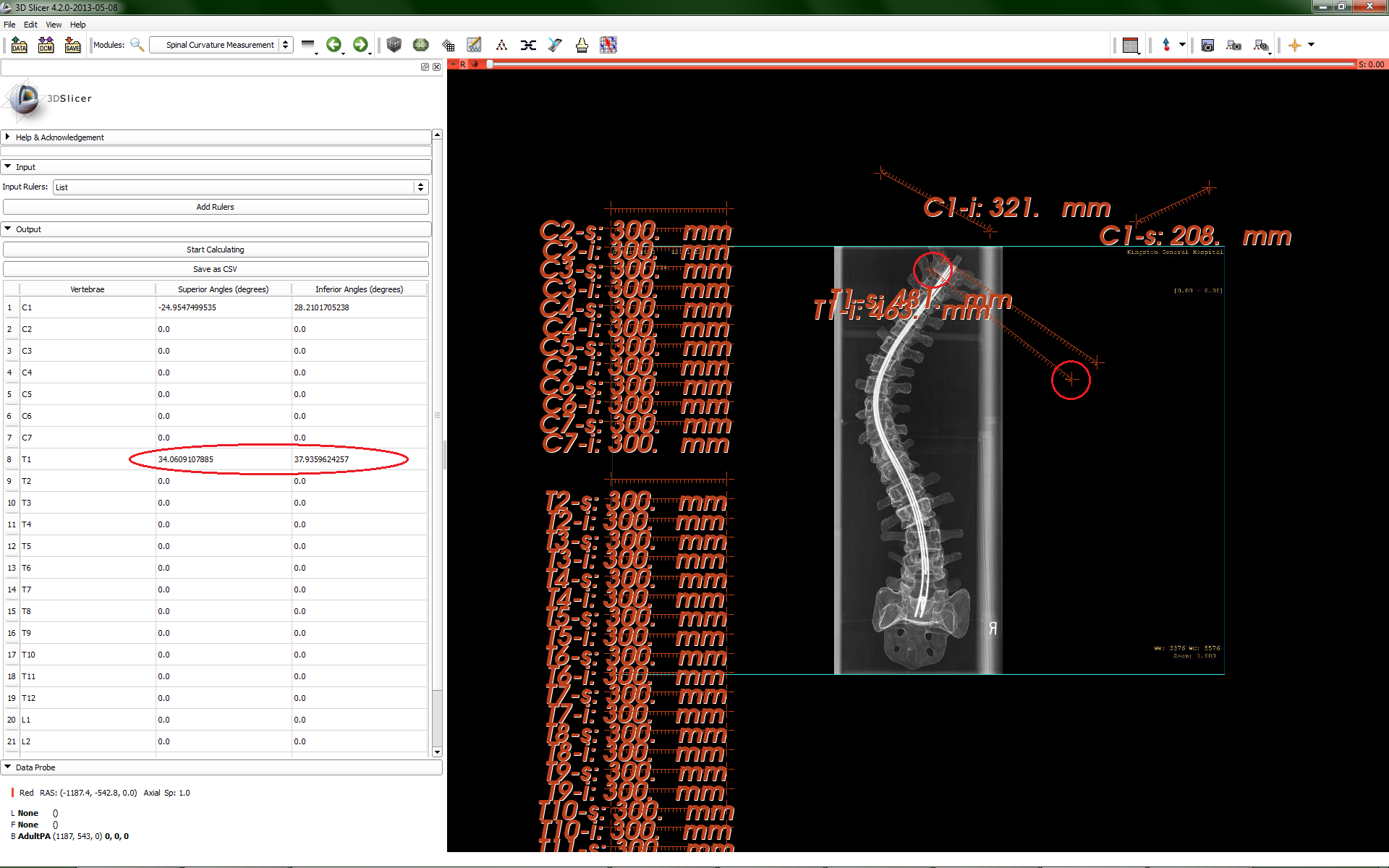Expand the Help & Acknowledgement section

[x=60, y=137]
